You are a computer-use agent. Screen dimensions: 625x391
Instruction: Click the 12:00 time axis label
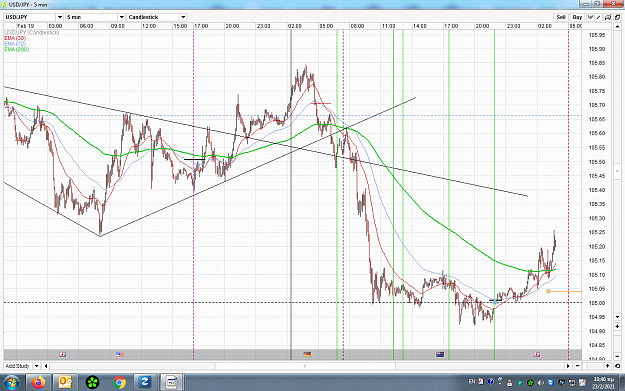pos(149,26)
